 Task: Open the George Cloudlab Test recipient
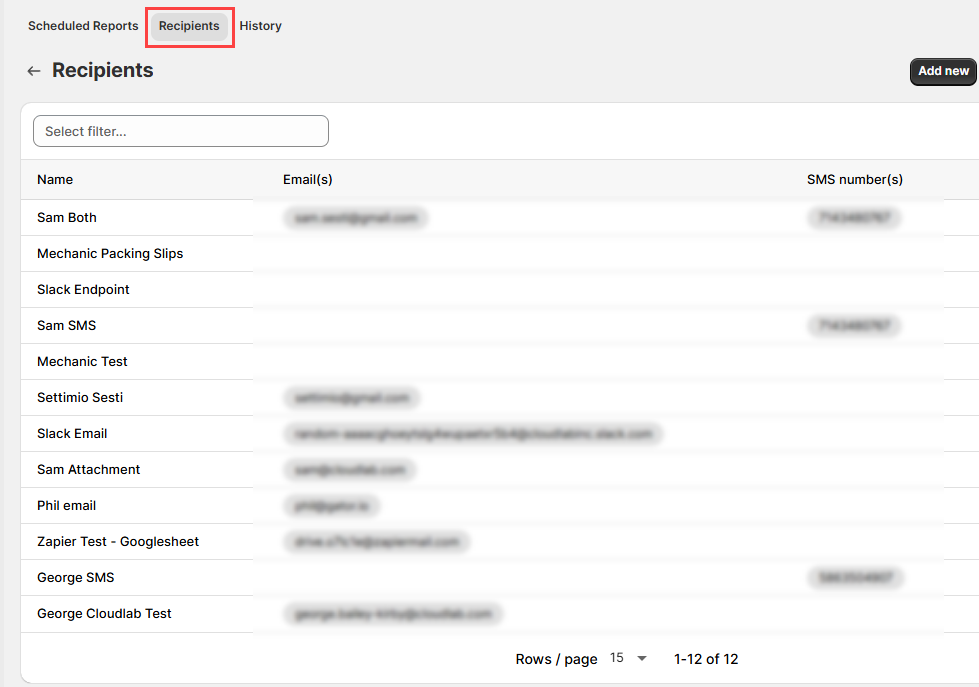coord(104,614)
